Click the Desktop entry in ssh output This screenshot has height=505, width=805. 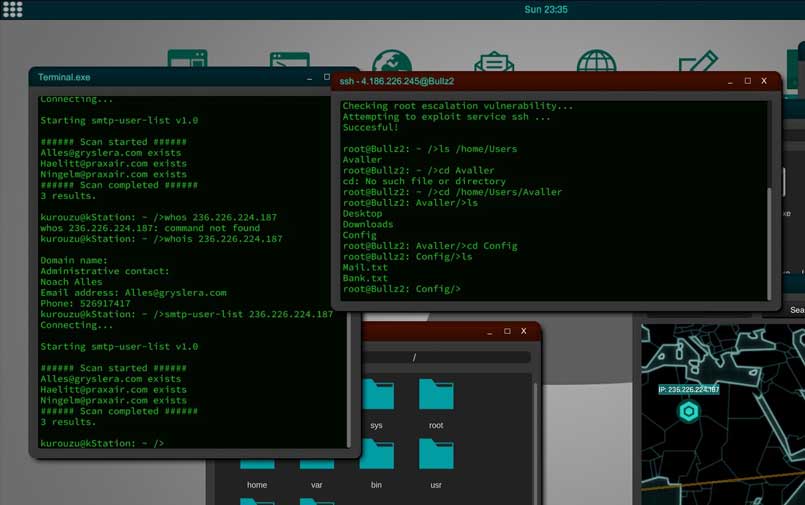[362, 213]
